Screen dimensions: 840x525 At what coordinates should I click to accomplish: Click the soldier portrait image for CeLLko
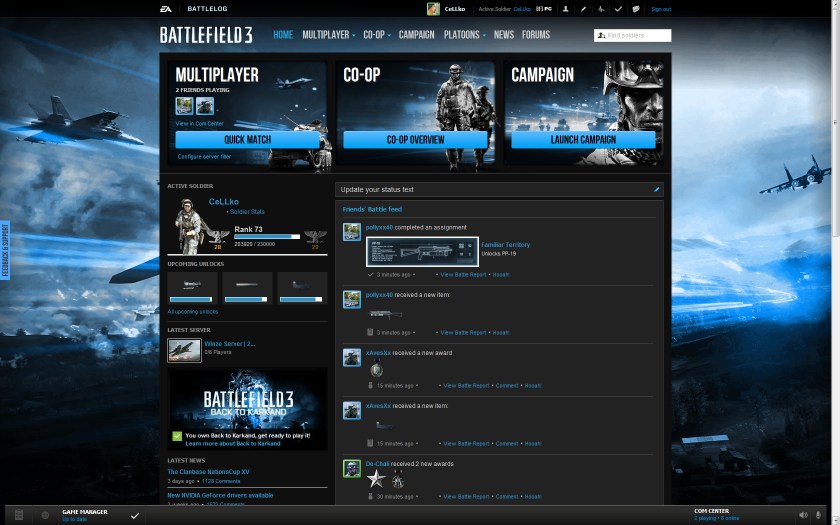pyautogui.click(x=188, y=226)
